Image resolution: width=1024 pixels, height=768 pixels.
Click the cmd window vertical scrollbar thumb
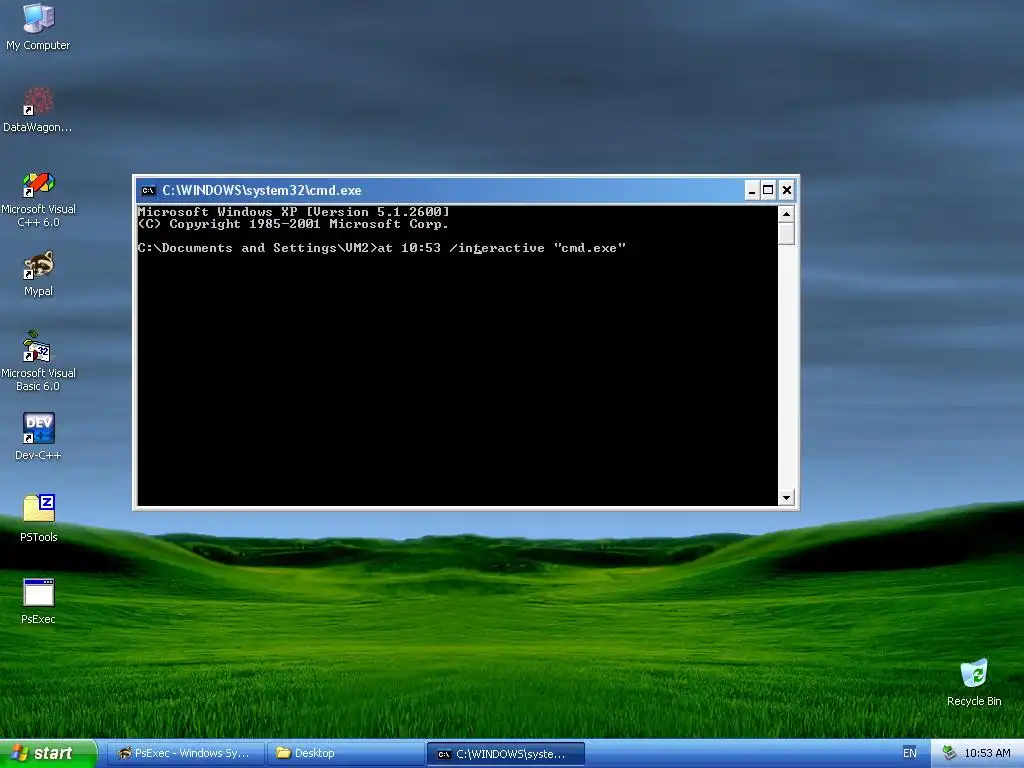[x=786, y=234]
